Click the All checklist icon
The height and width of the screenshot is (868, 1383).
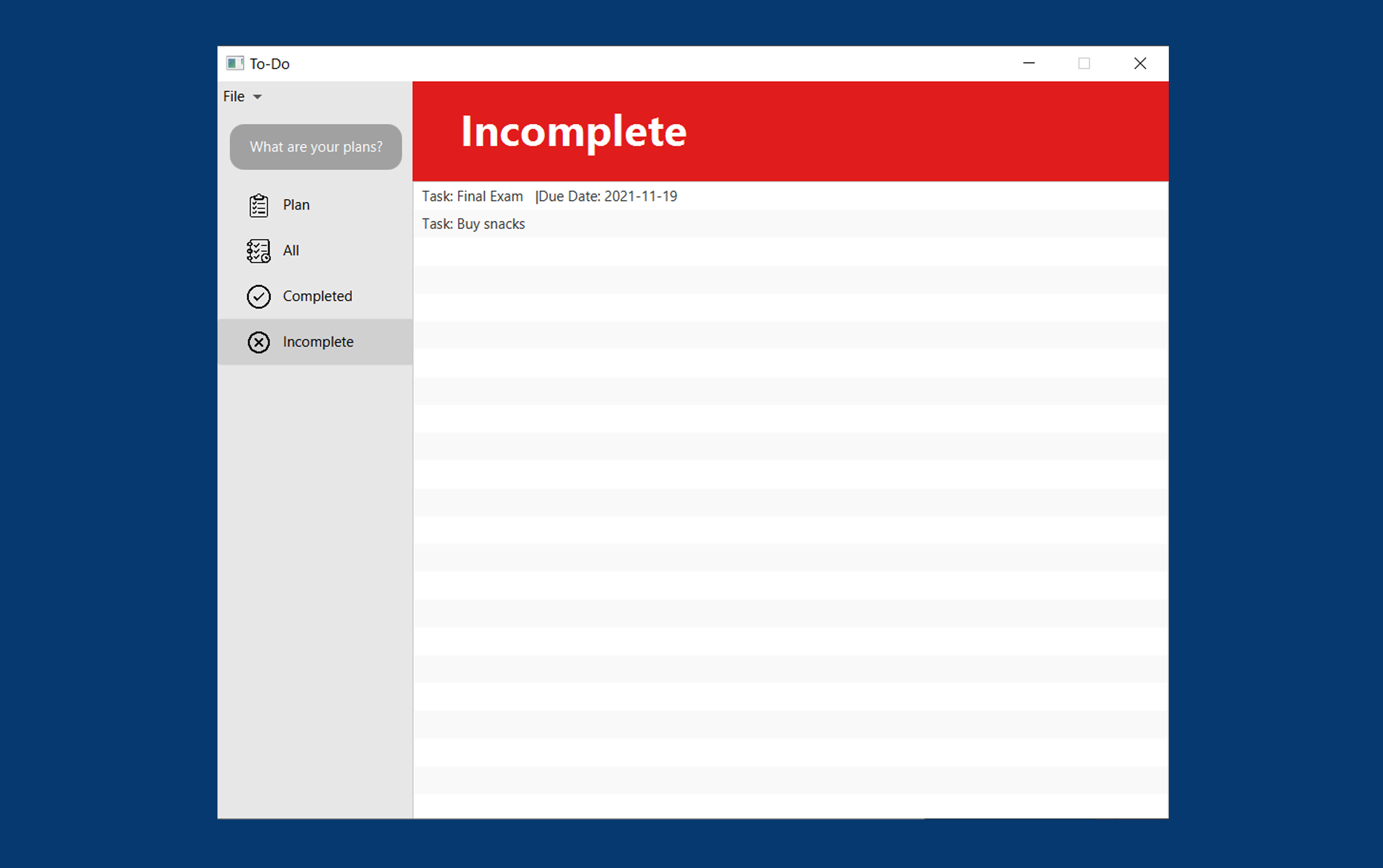click(258, 251)
